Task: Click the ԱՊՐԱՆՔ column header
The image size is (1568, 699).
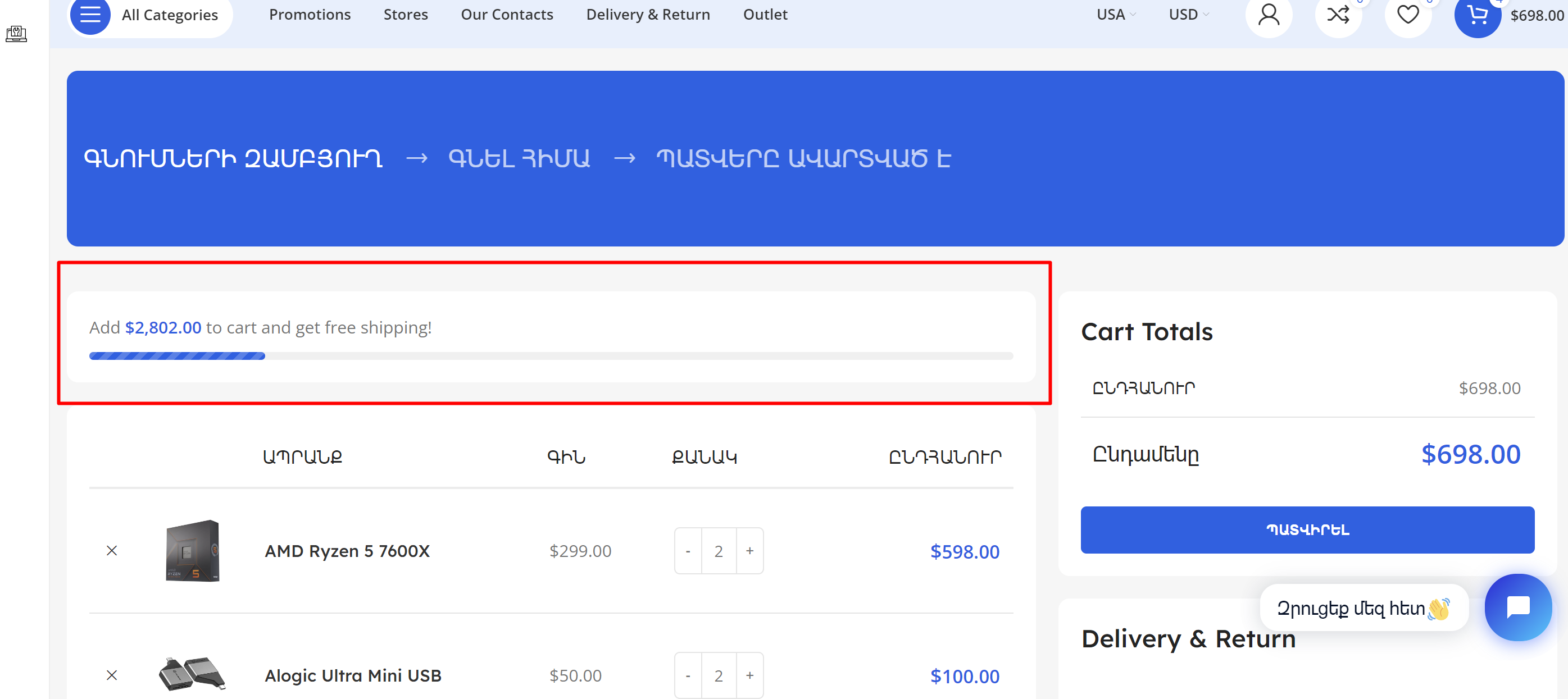Action: point(302,457)
